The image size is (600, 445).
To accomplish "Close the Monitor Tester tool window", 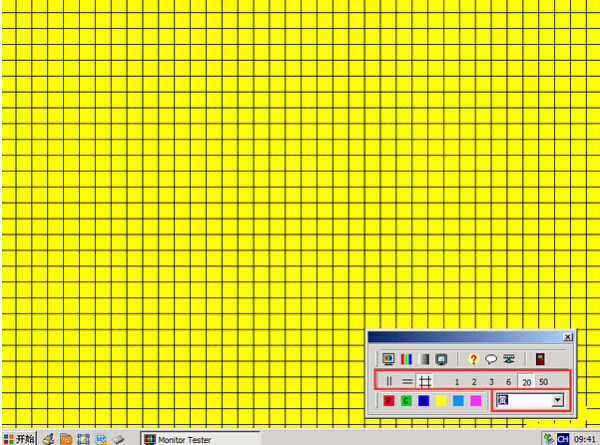I will coord(568,337).
